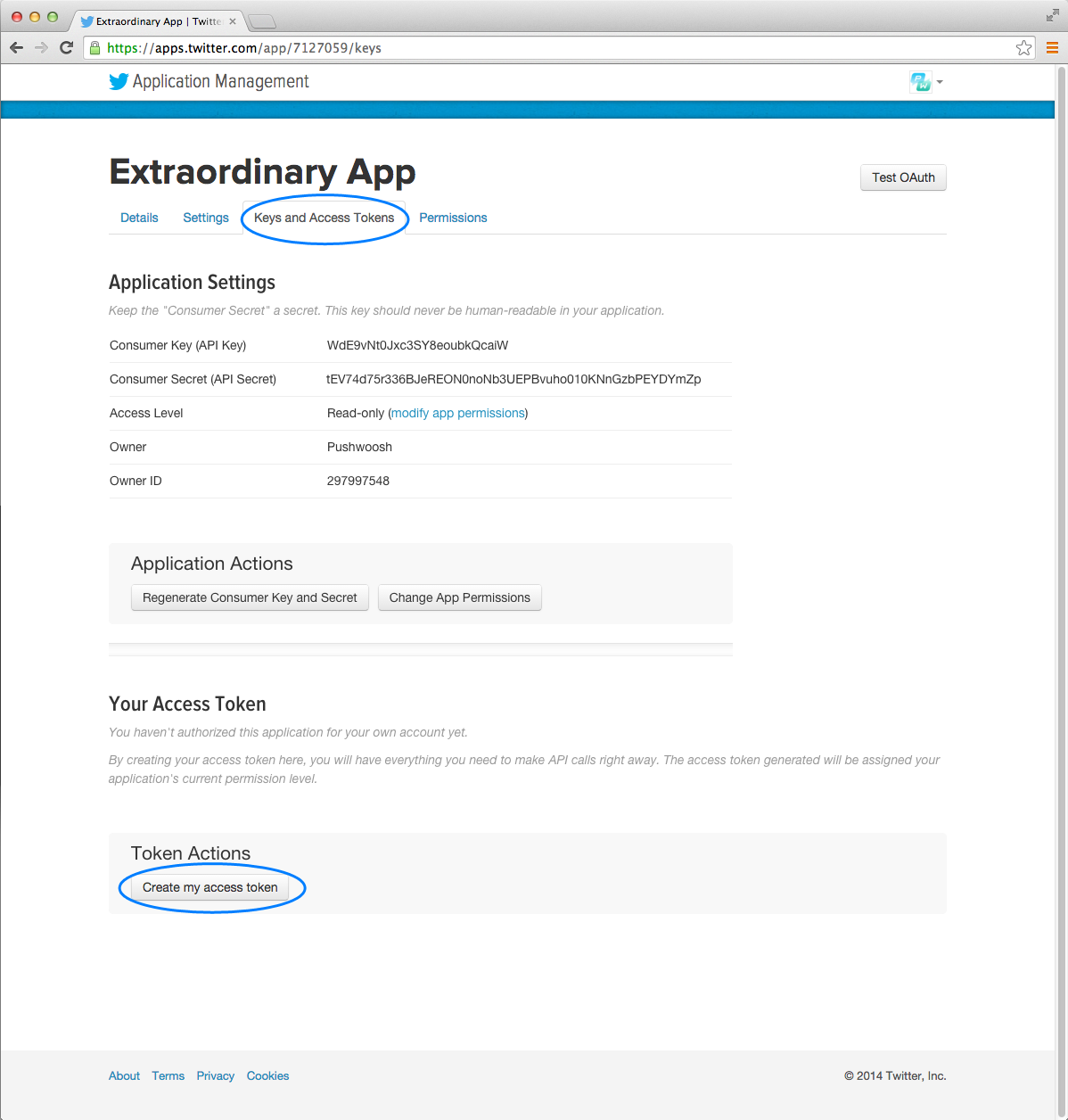Click the Your Access Token heading
Viewport: 1068px width, 1120px height.
pyautogui.click(x=187, y=704)
